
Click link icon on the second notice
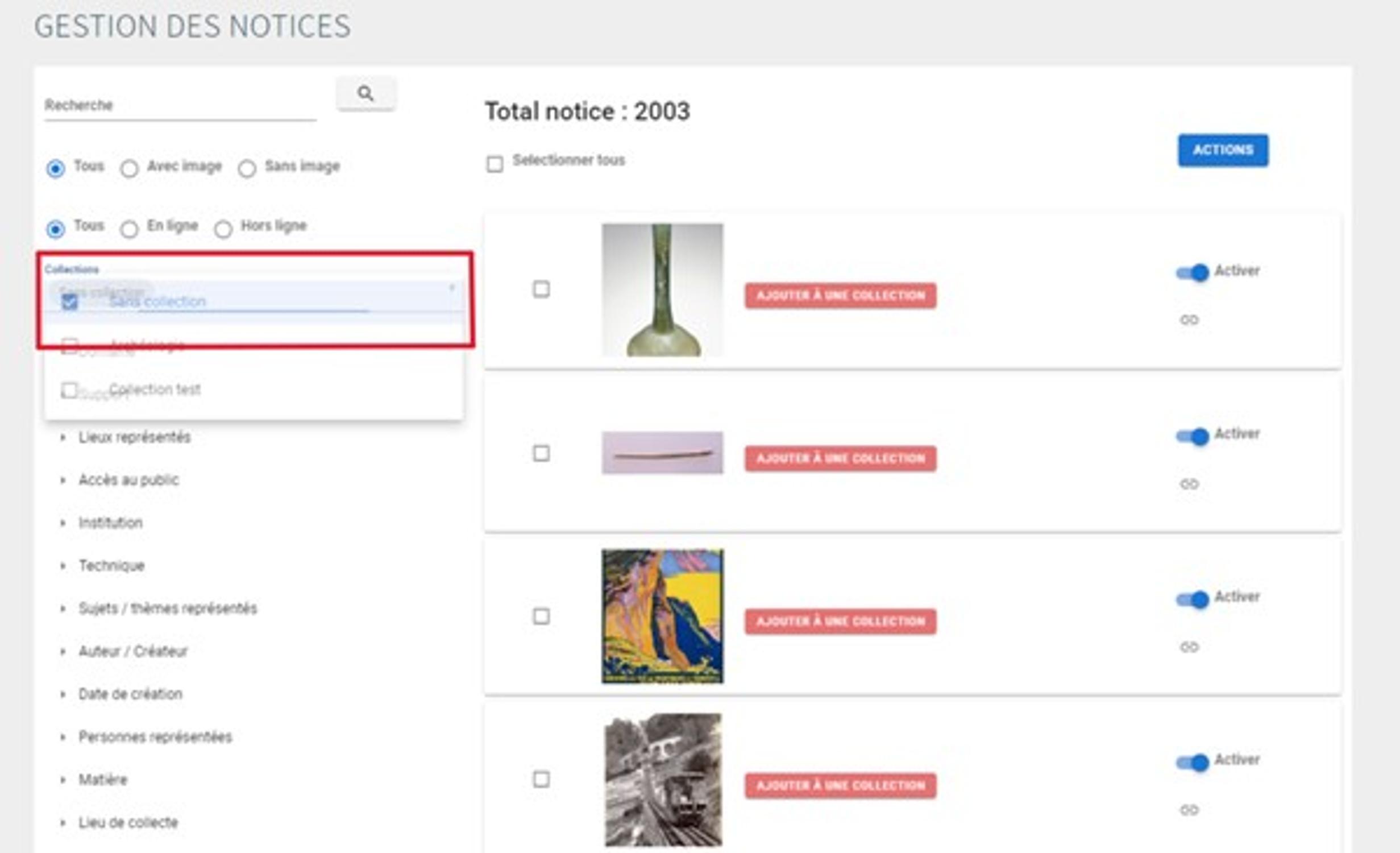tap(1189, 484)
